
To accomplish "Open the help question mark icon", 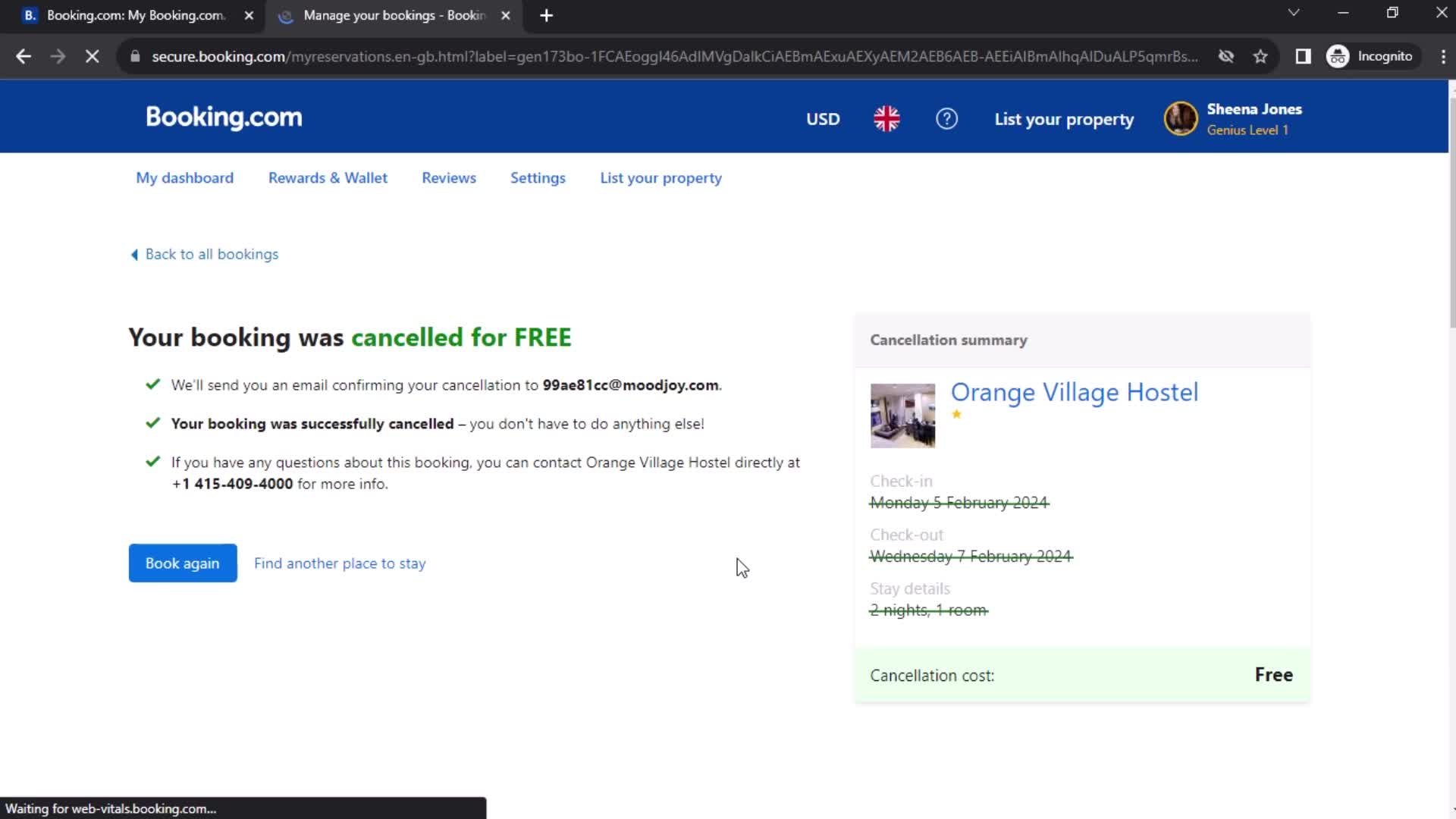I will (946, 118).
